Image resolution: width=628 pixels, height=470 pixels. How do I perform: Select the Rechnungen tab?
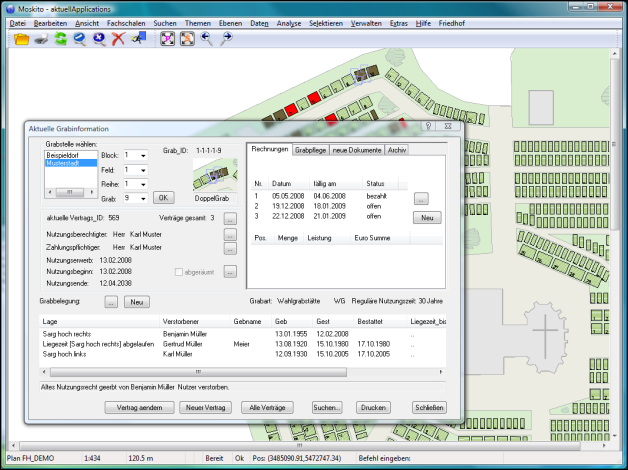pos(270,149)
